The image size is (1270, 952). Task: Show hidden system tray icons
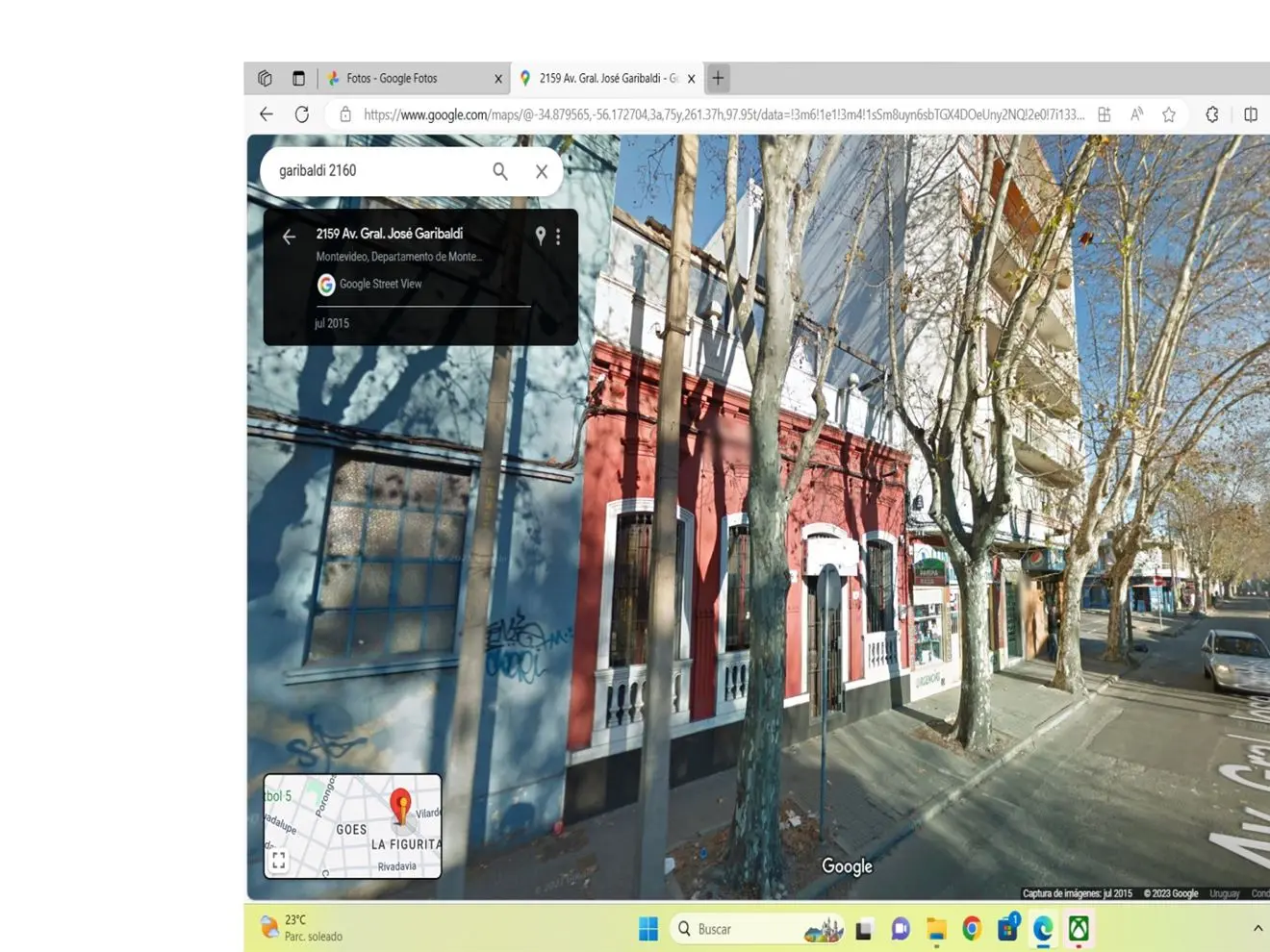1257,929
